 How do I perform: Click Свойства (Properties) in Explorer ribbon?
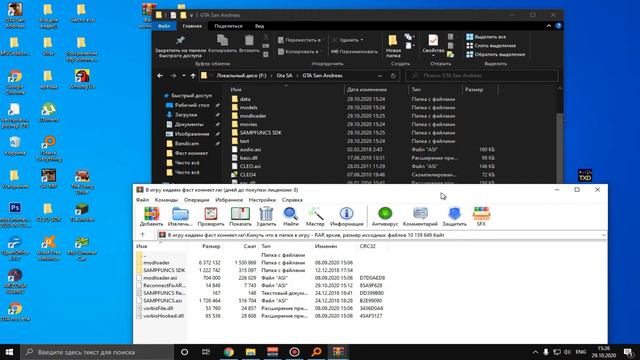click(433, 44)
